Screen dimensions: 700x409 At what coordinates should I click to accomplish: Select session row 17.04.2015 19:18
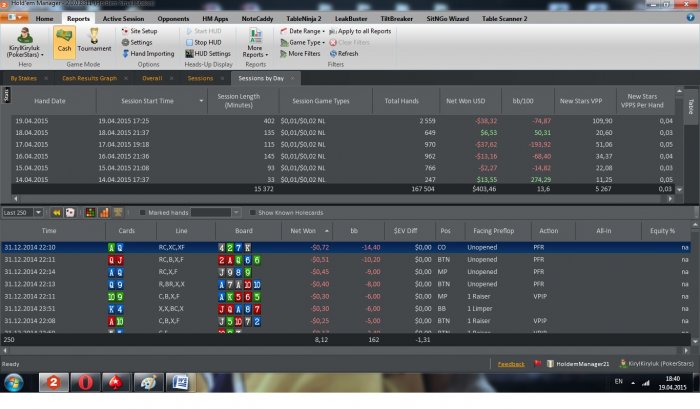[x=343, y=145]
